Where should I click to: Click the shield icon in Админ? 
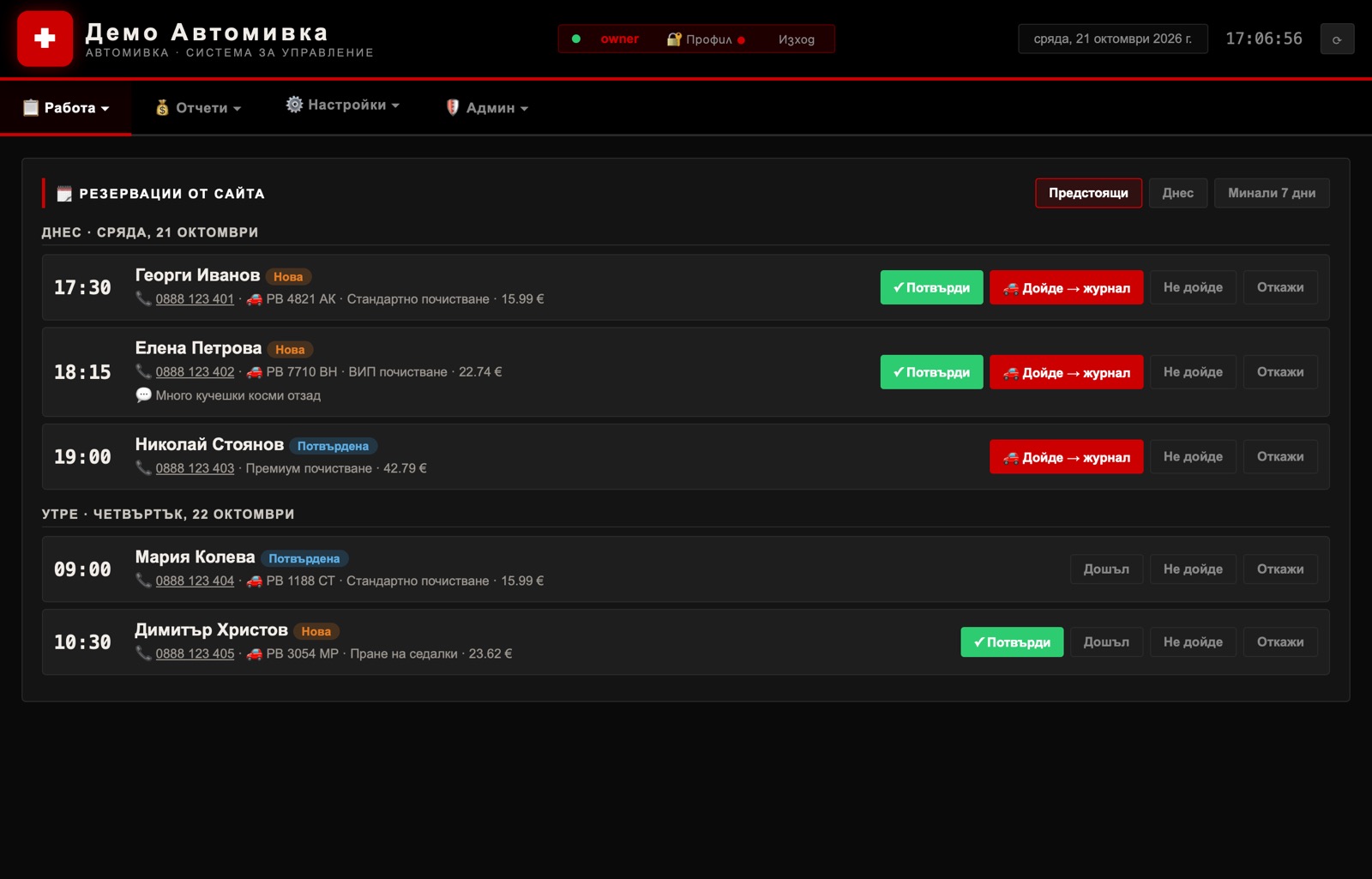click(x=453, y=107)
